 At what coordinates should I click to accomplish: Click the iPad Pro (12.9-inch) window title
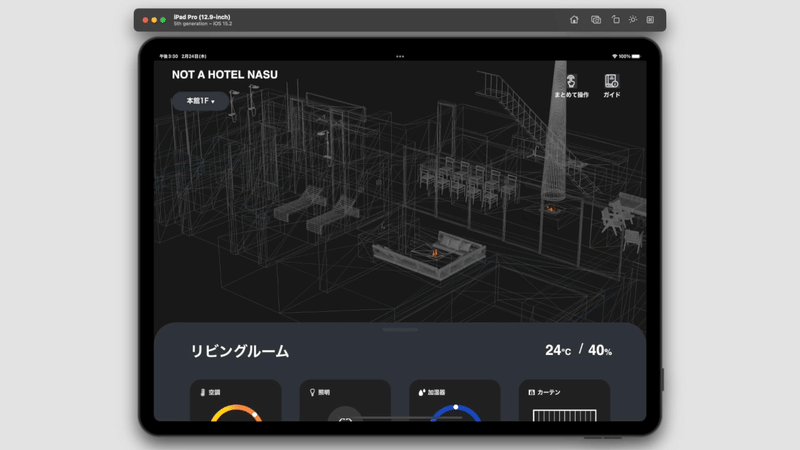[202, 17]
